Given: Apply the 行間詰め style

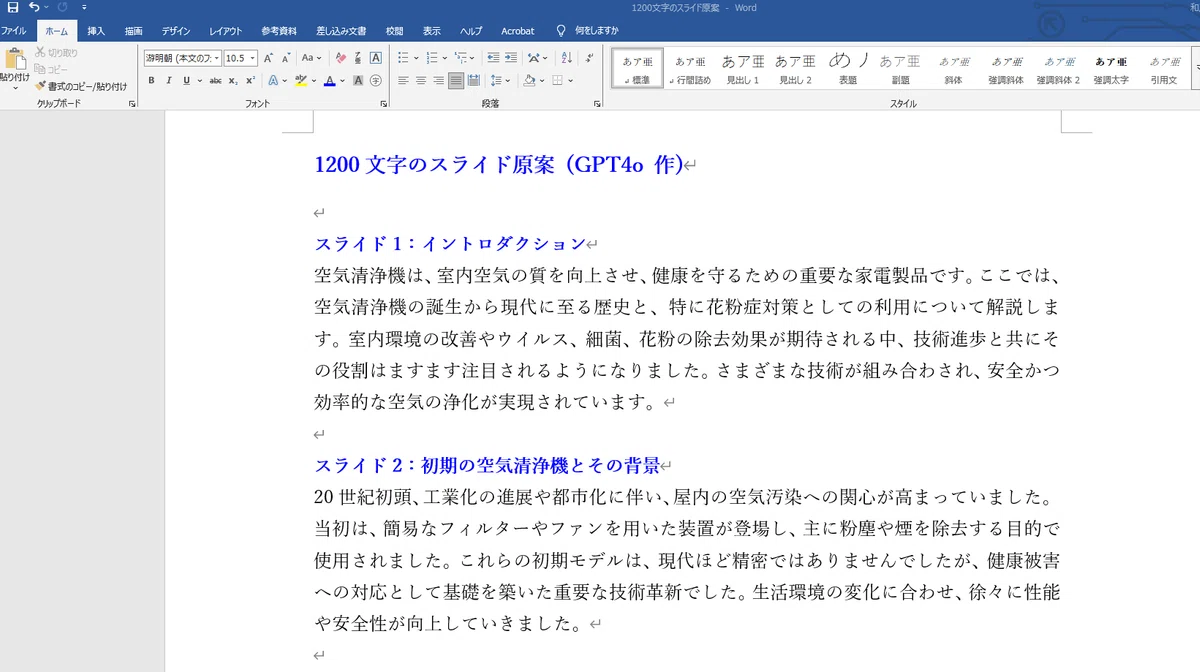Looking at the screenshot, I should pos(692,68).
